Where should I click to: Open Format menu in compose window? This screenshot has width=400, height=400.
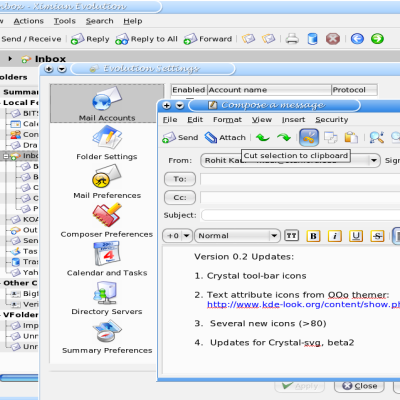pos(227,120)
